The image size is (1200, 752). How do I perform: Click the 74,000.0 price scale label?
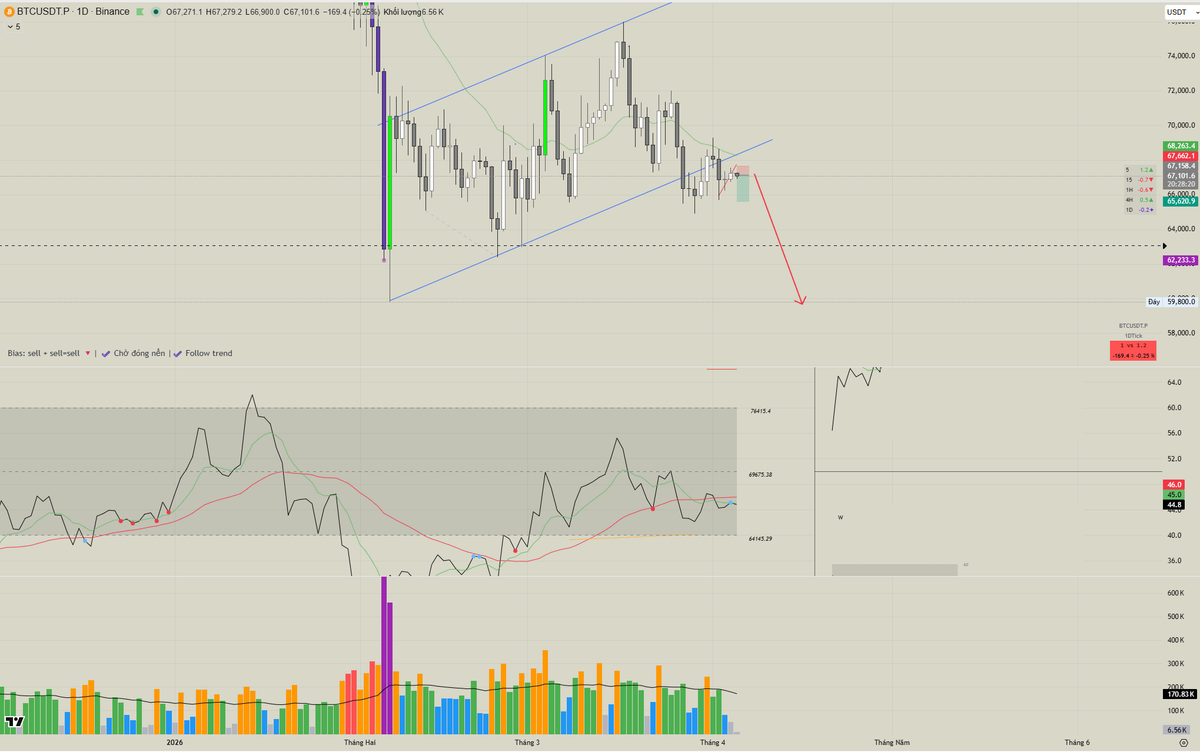point(1181,55)
